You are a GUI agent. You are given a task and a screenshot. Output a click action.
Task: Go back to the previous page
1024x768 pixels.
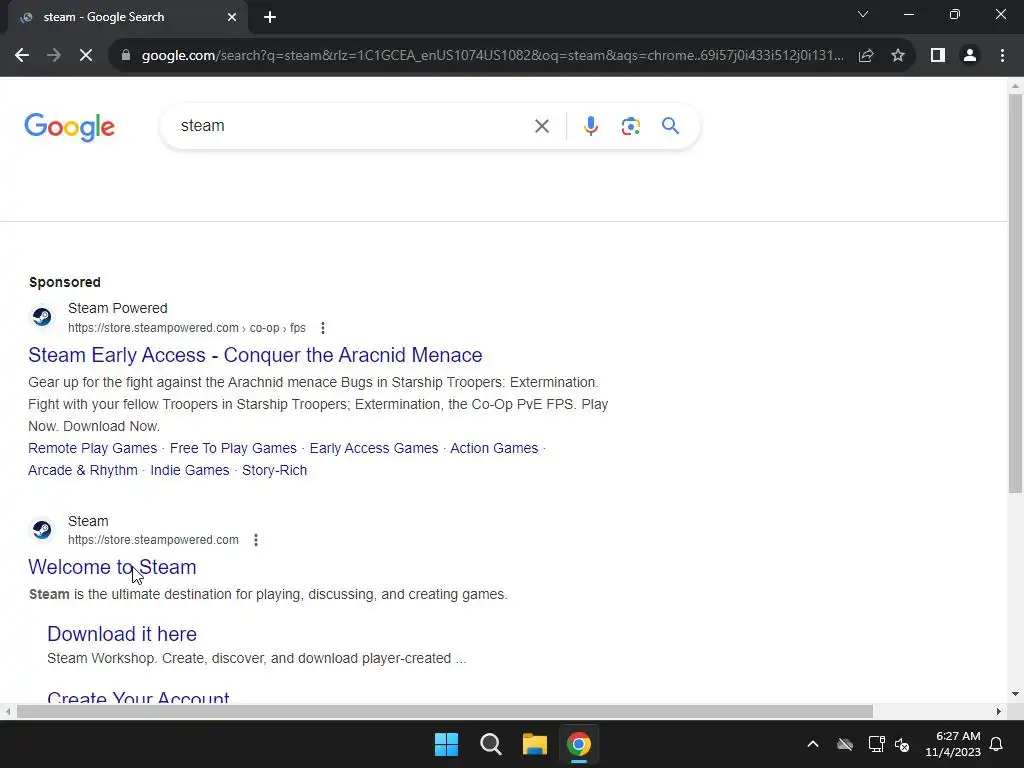(x=22, y=56)
